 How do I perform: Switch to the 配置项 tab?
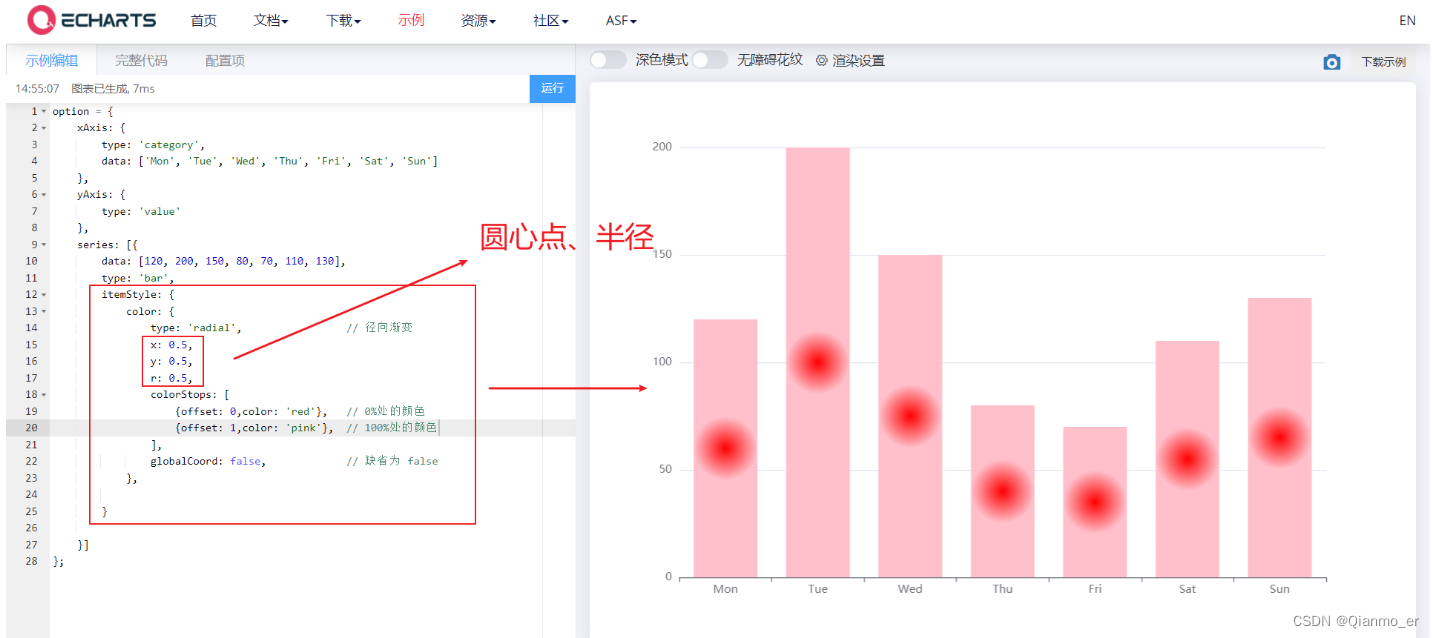pyautogui.click(x=224, y=60)
